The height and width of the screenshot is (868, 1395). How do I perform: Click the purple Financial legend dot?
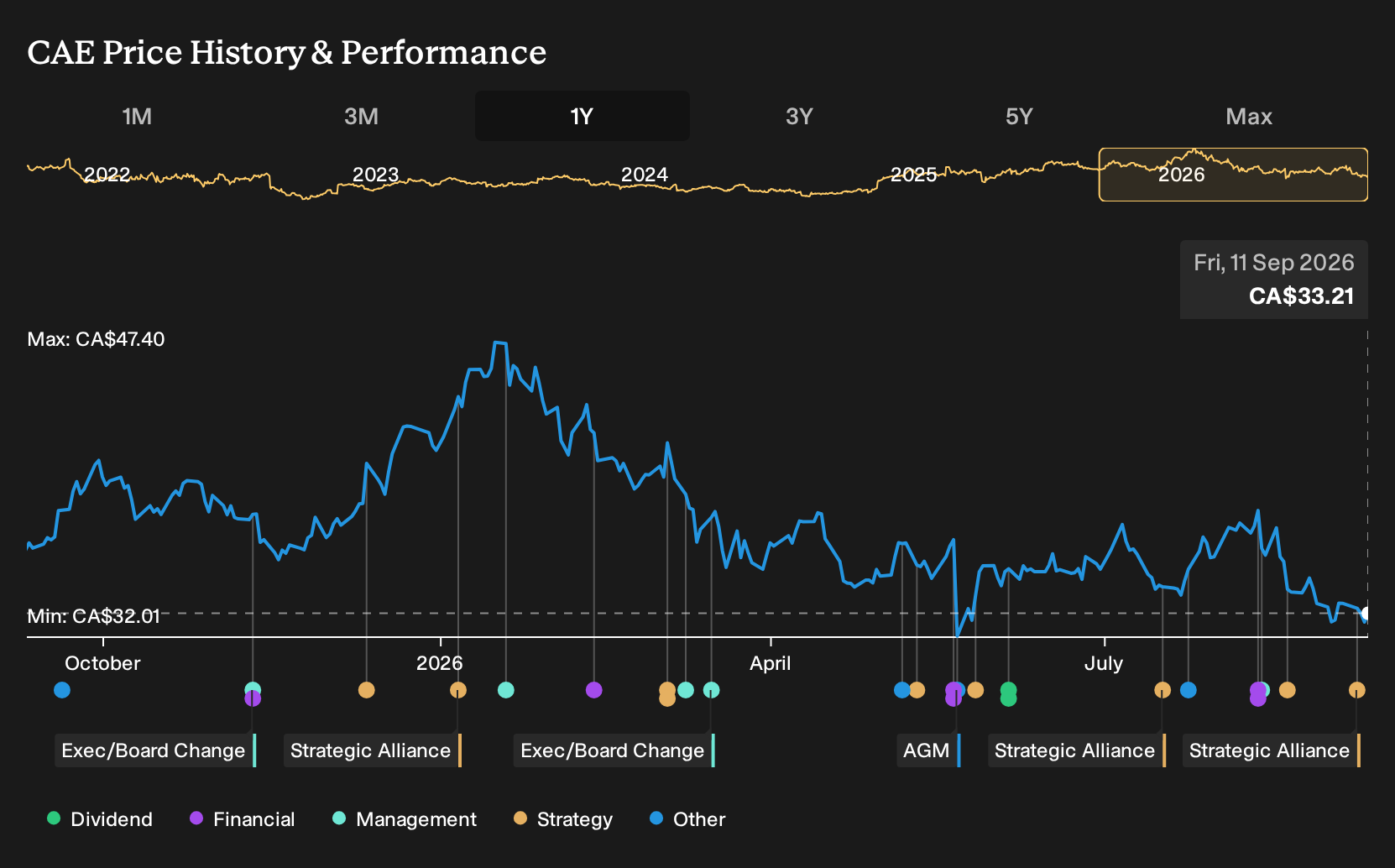coord(196,818)
